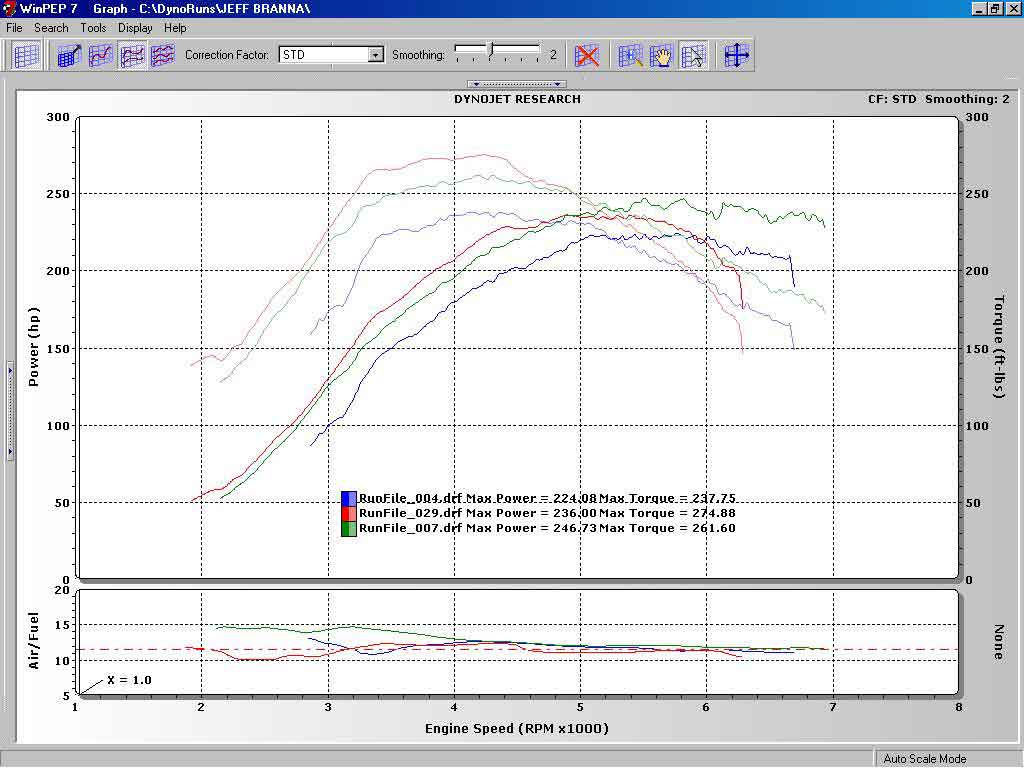Click the Smoothing slider handle
The image size is (1024, 768).
492,50
